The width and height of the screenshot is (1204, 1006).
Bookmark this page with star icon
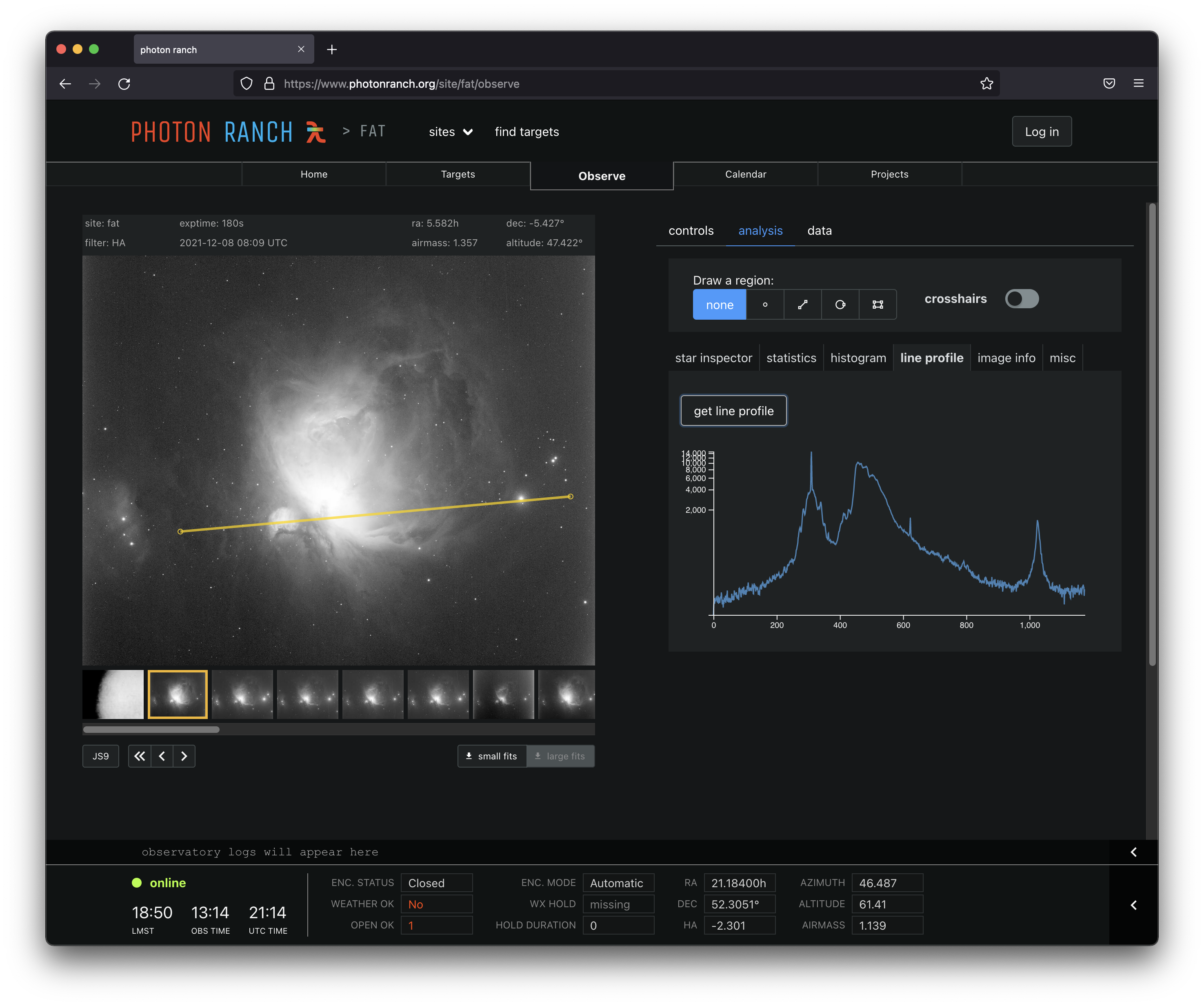point(986,84)
